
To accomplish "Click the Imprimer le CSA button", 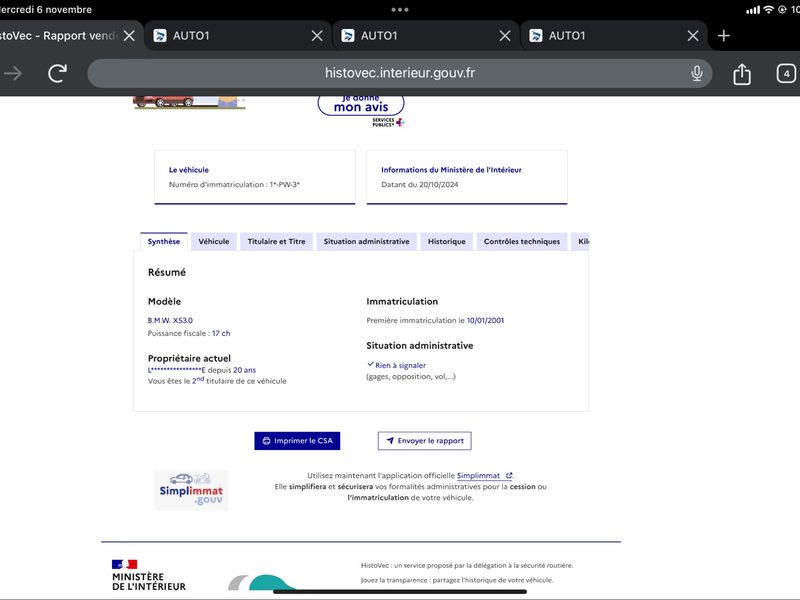I will (297, 441).
